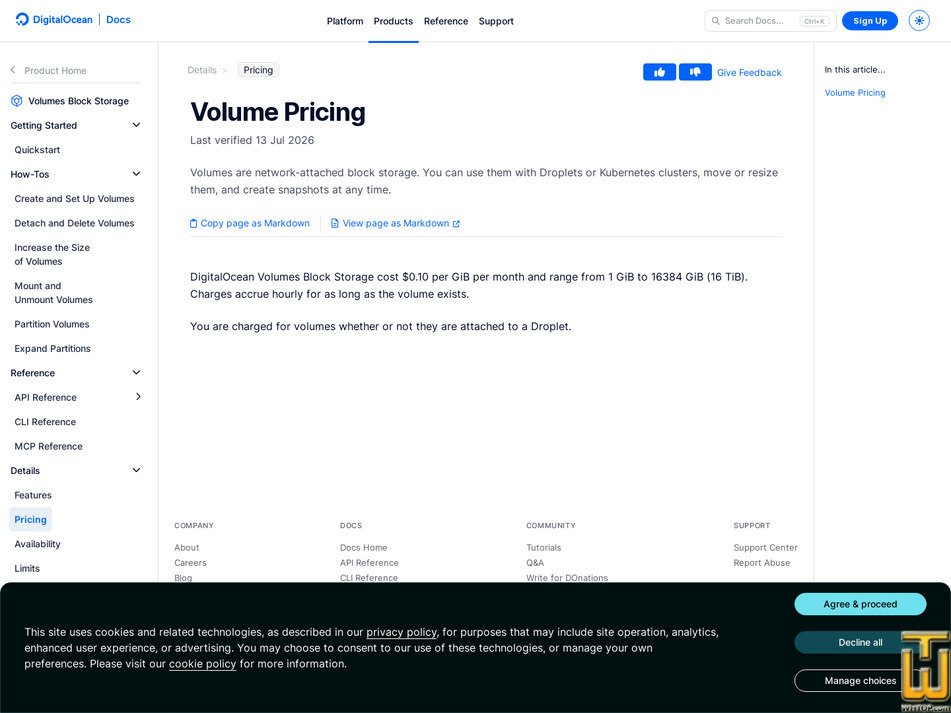This screenshot has width=951, height=713.
Task: Open the cookie policy link
Action: 203,664
